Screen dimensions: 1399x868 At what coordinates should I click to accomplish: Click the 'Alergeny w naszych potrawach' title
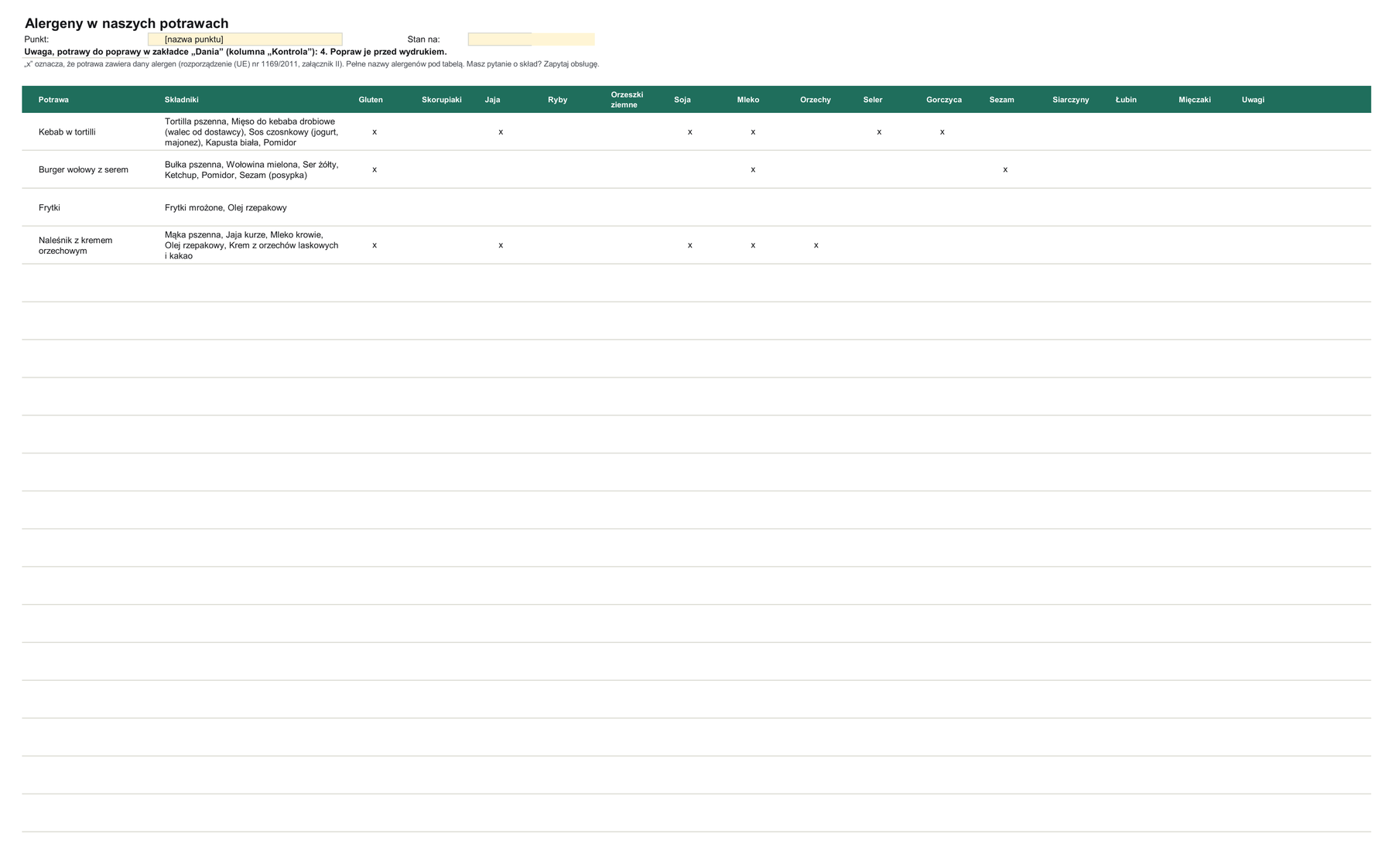[x=127, y=23]
